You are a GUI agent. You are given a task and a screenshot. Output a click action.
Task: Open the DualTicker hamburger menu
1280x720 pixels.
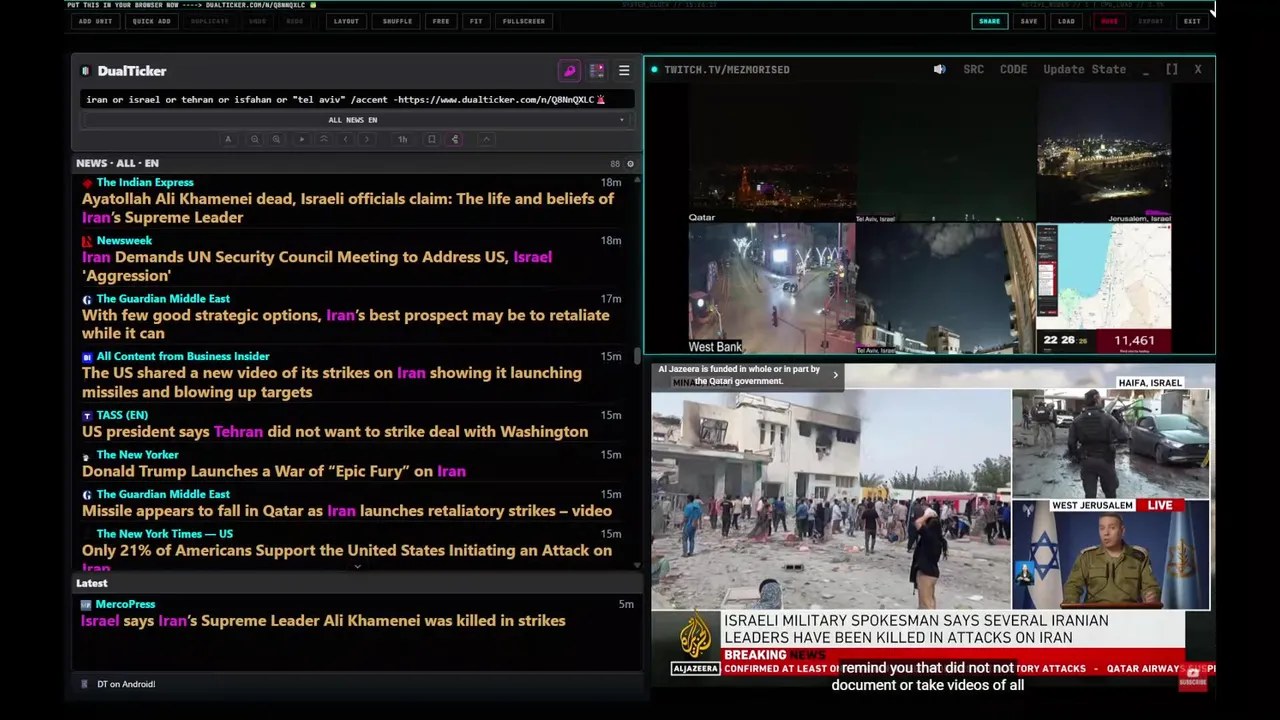(x=624, y=71)
